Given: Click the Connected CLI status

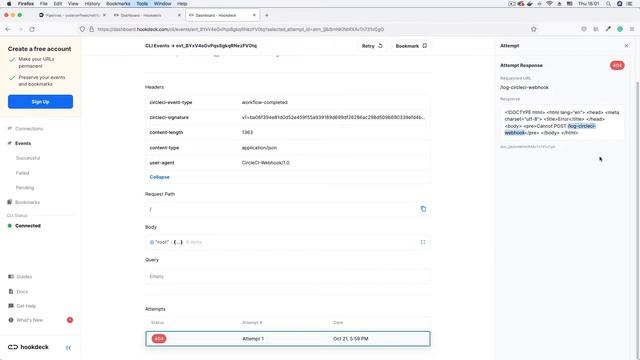Looking at the screenshot, I should (x=28, y=226).
